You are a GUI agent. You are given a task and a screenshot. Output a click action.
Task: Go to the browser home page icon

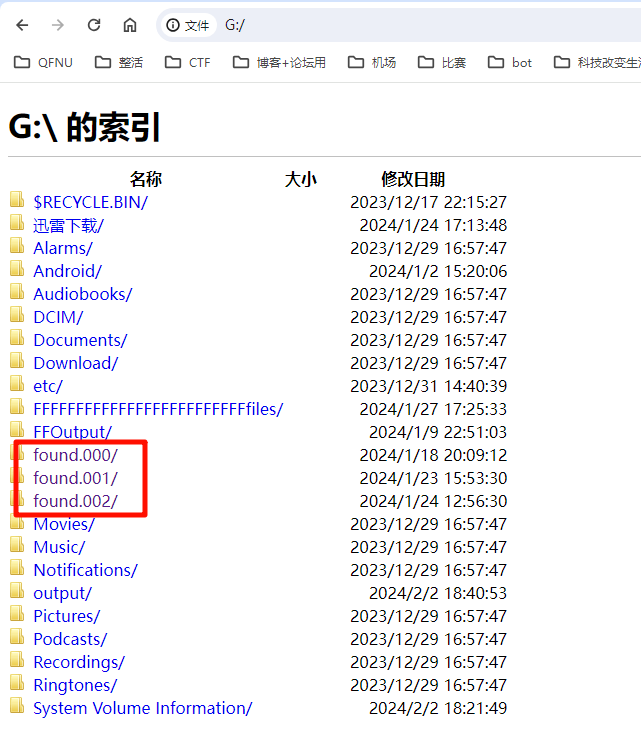(x=130, y=25)
